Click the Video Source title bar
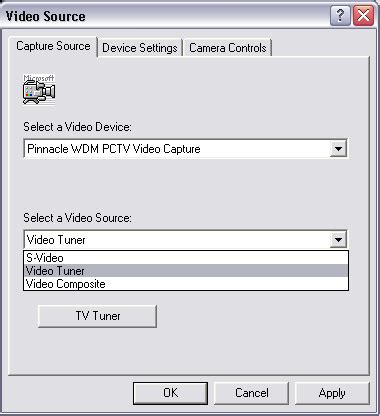The width and height of the screenshot is (380, 416). (167, 16)
